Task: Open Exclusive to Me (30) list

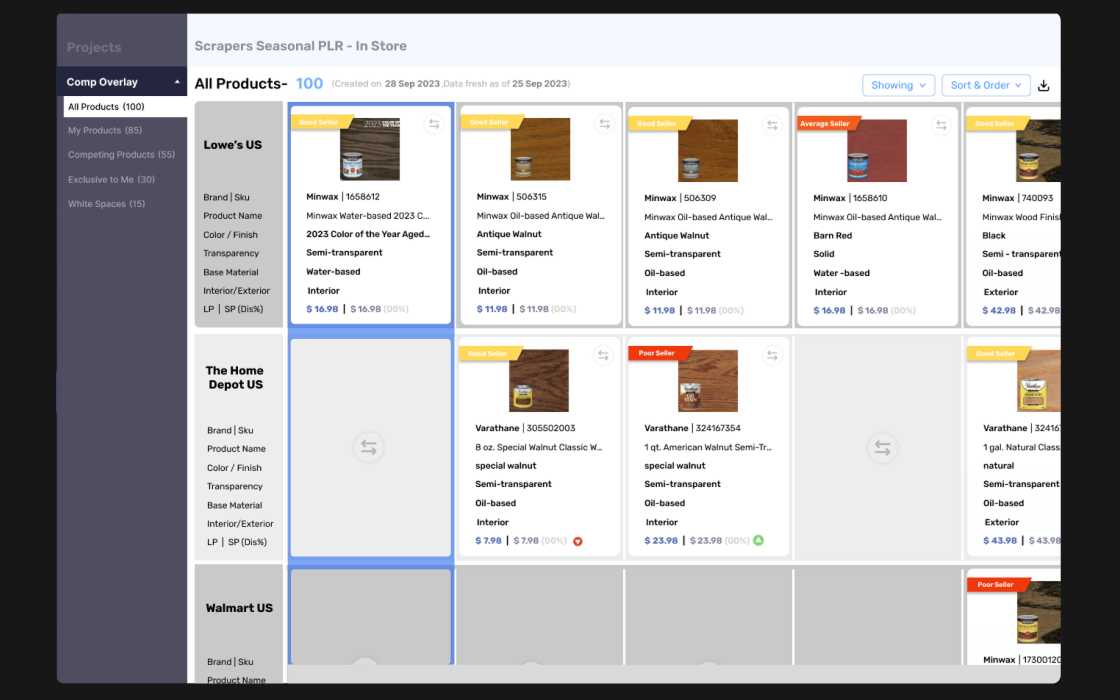Action: point(111,179)
